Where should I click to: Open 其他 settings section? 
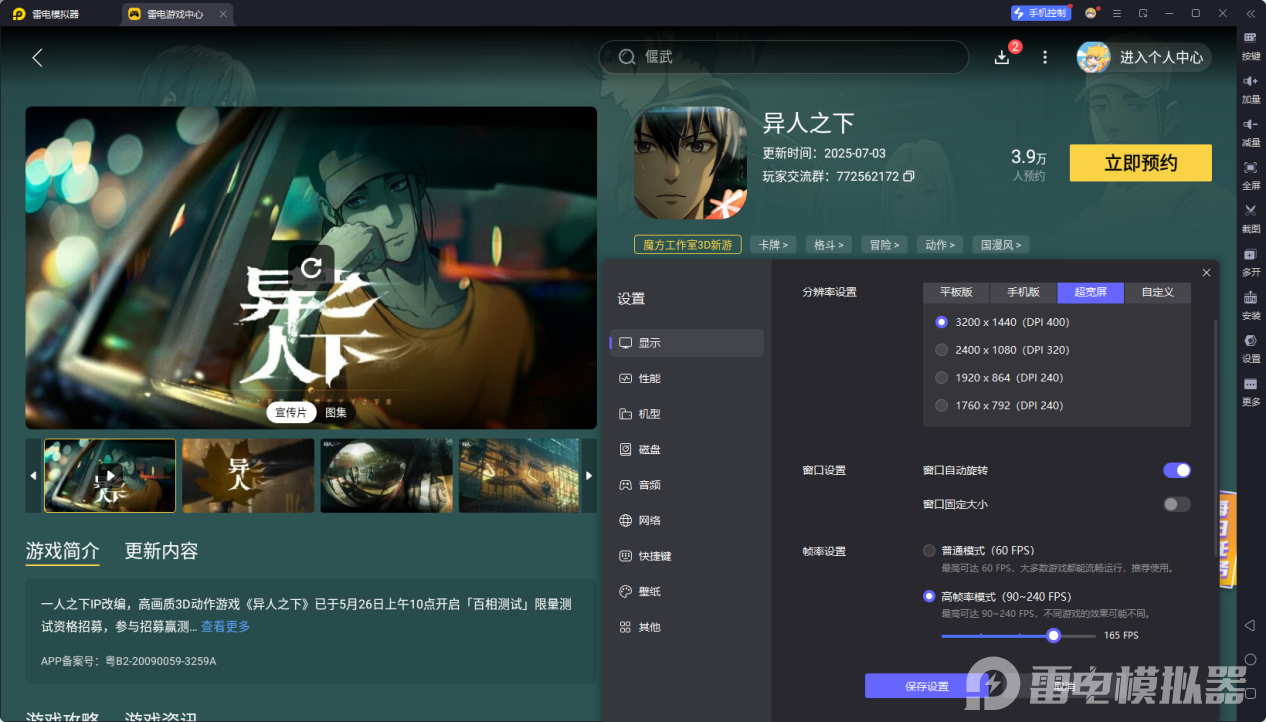(x=687, y=627)
